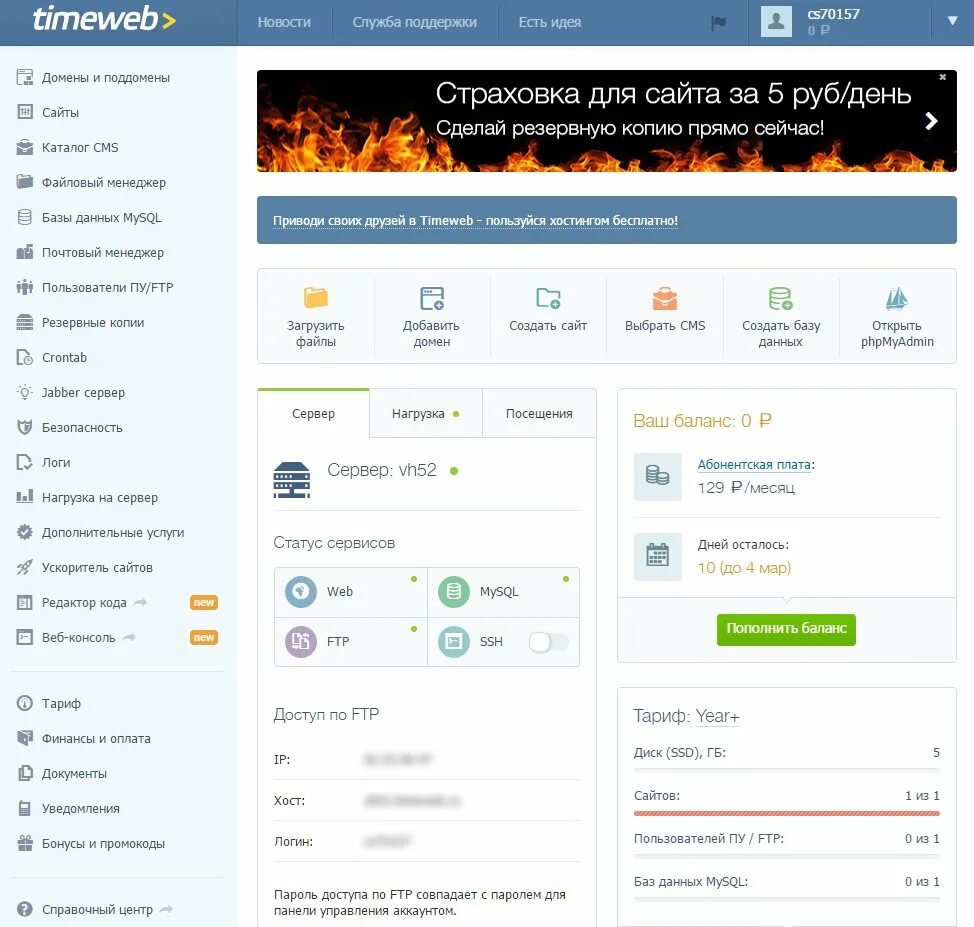
Task: Toggle the SSH service switch
Action: (x=548, y=642)
